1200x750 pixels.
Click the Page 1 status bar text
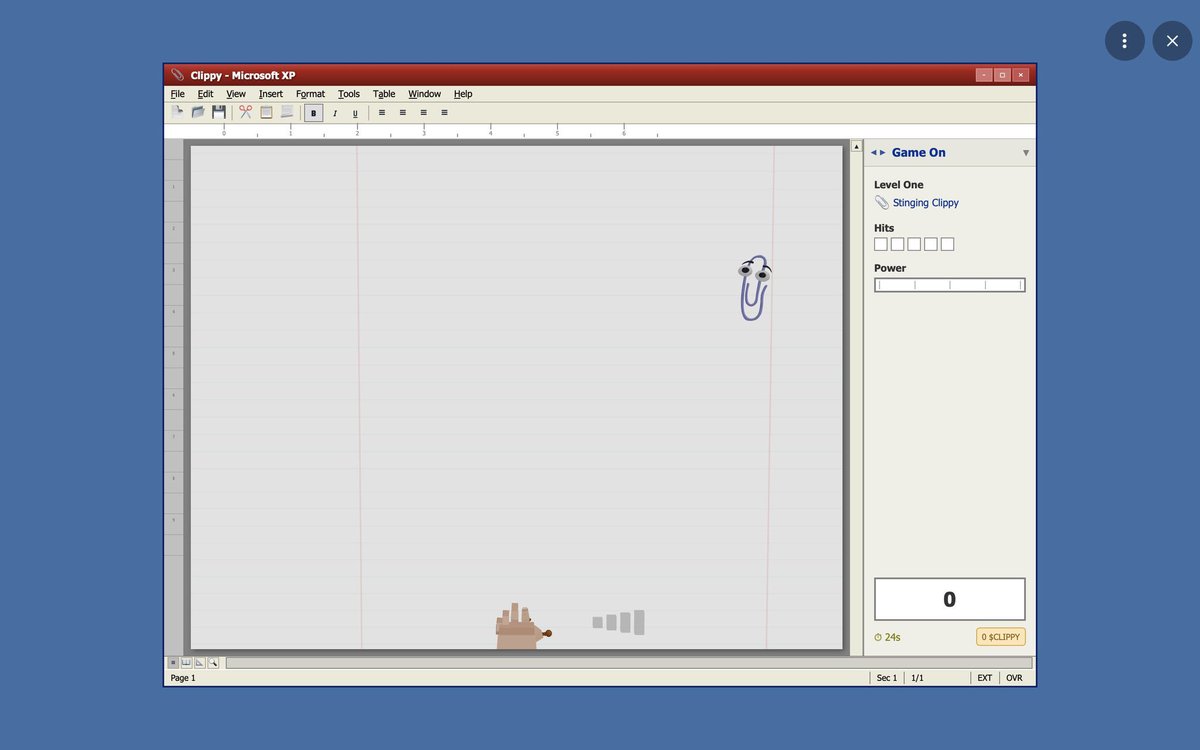[183, 678]
